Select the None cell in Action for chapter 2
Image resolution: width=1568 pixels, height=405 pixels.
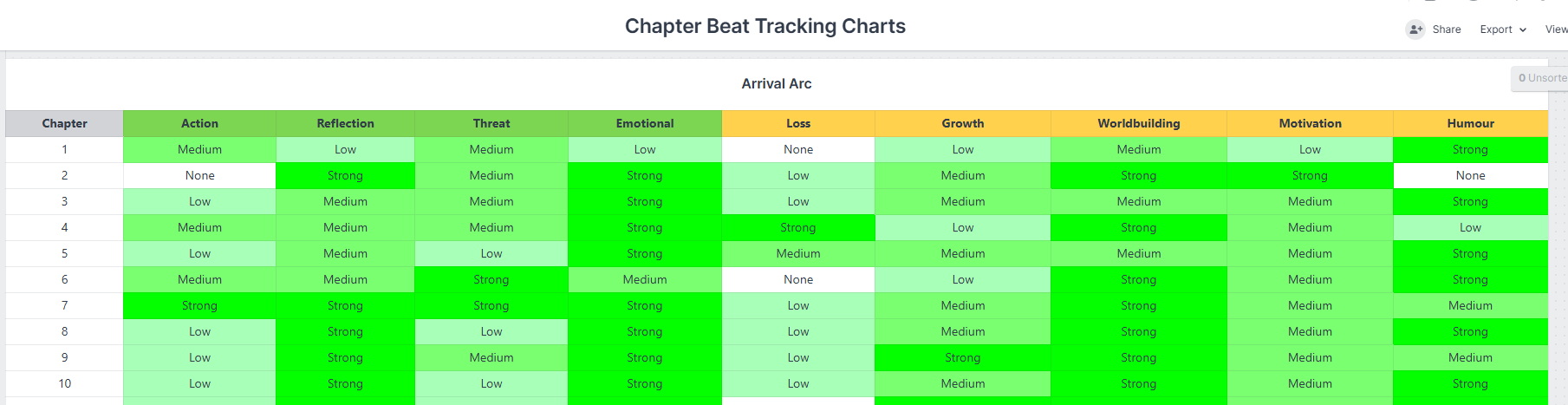(199, 175)
